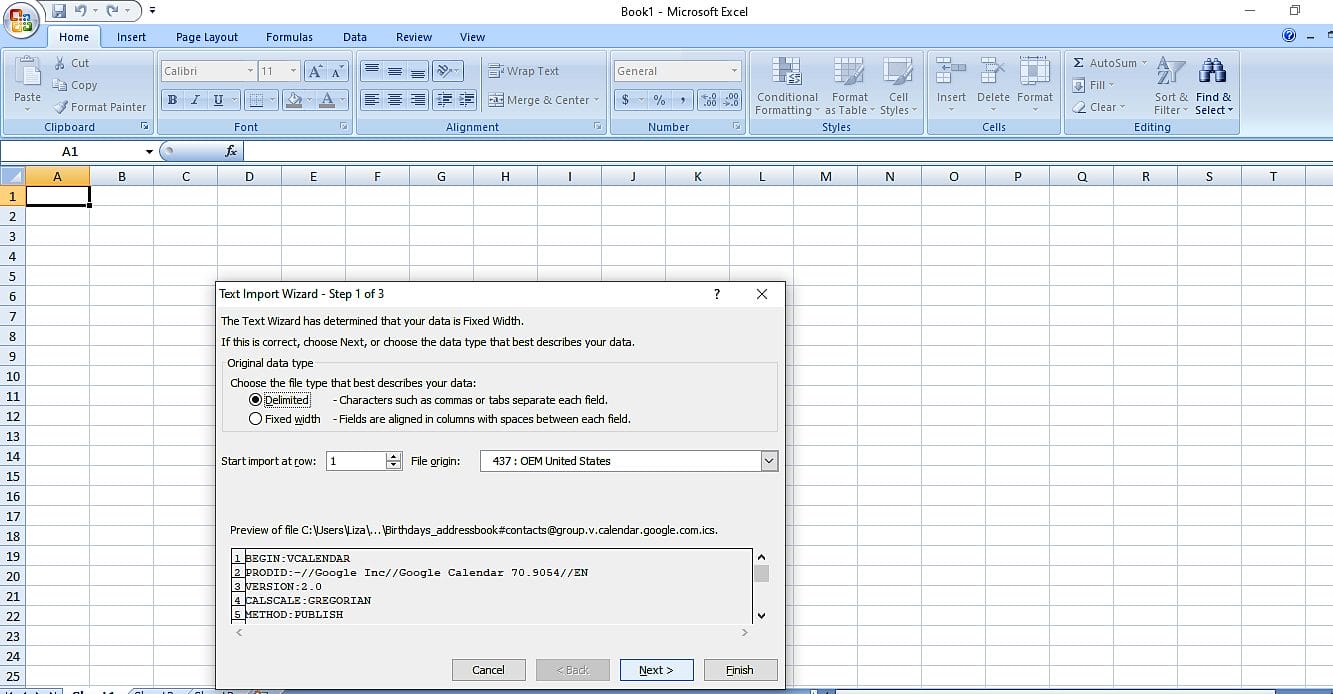The height and width of the screenshot is (694, 1333).
Task: Click the Next button in the wizard
Action: (656, 669)
